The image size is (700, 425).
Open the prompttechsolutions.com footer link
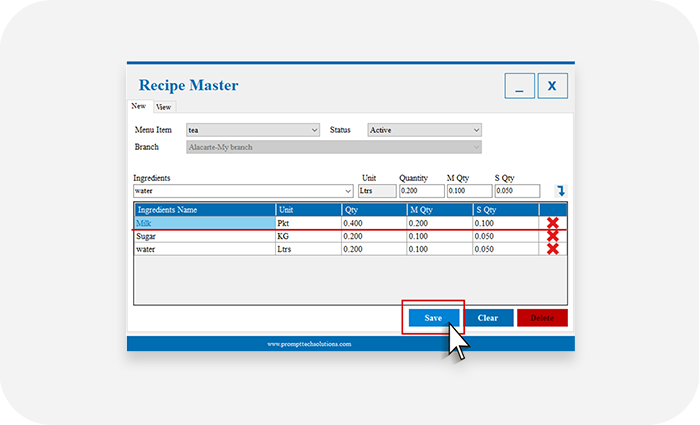point(309,344)
